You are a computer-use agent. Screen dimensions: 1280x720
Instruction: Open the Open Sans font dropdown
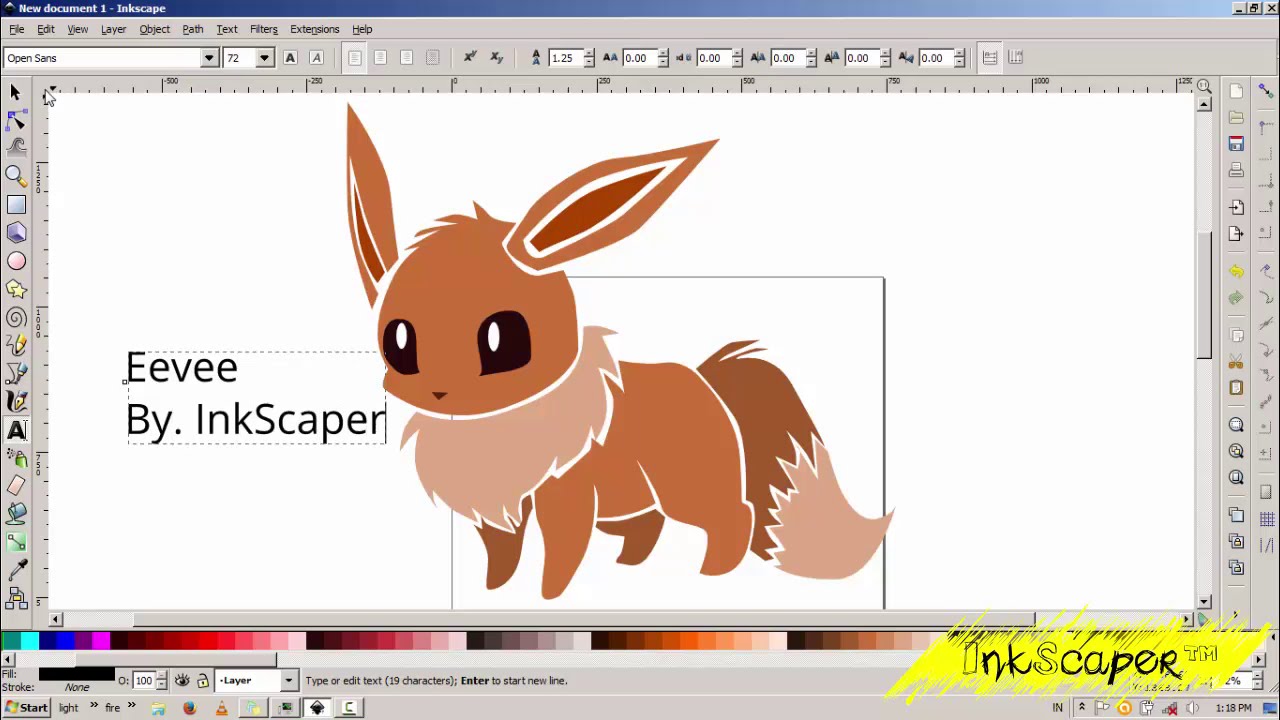(x=209, y=58)
